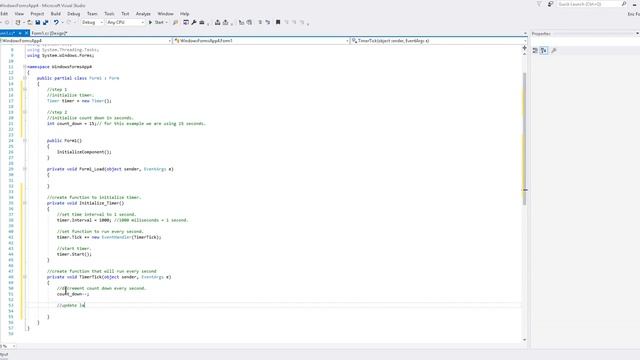Click the editor split handle above scrollbar
The image size is (640, 360).
click(x=524, y=48)
